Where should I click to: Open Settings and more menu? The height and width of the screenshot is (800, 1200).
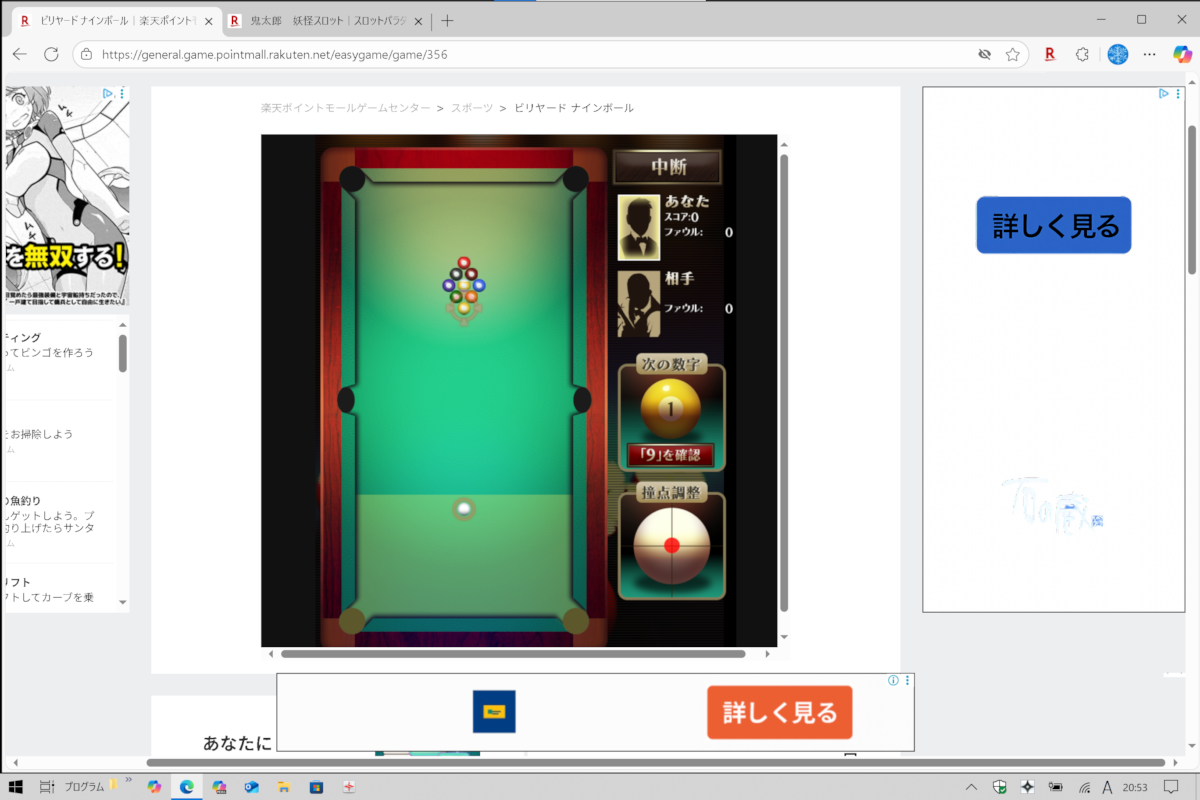[x=1150, y=54]
